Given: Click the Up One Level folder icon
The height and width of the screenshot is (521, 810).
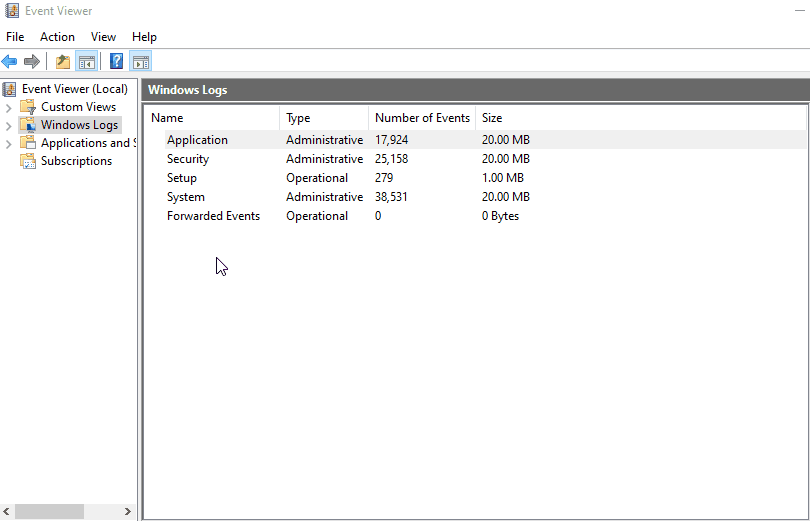Looking at the screenshot, I should (63, 61).
